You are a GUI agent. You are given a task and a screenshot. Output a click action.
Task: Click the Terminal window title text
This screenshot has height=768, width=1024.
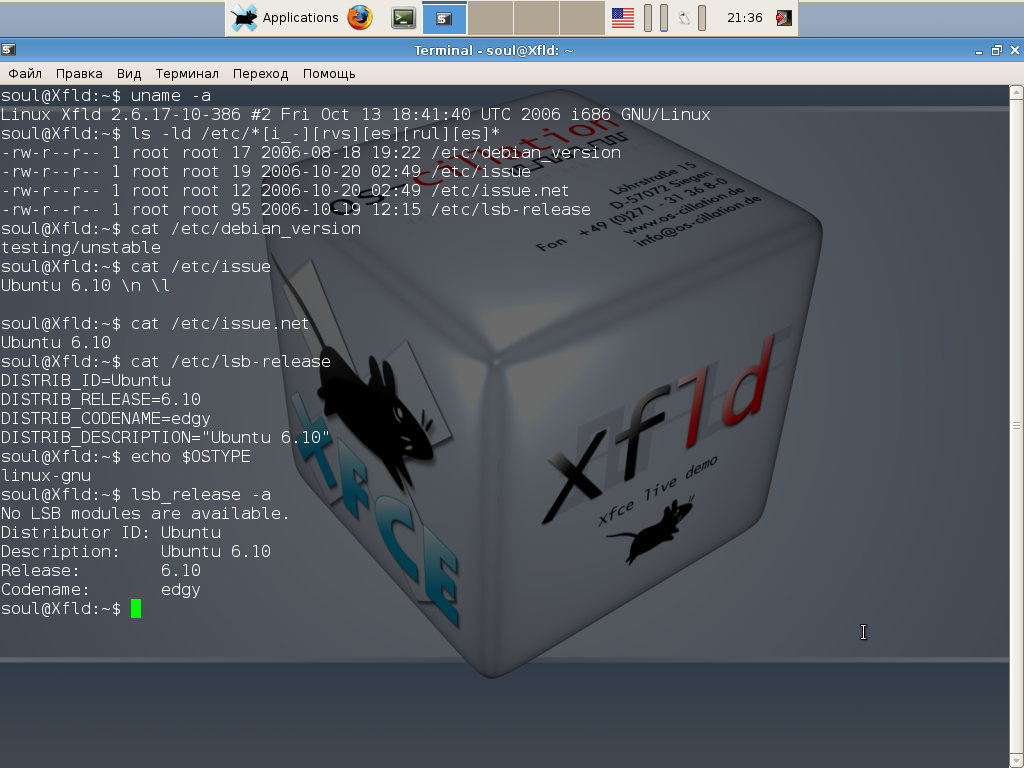coord(494,50)
